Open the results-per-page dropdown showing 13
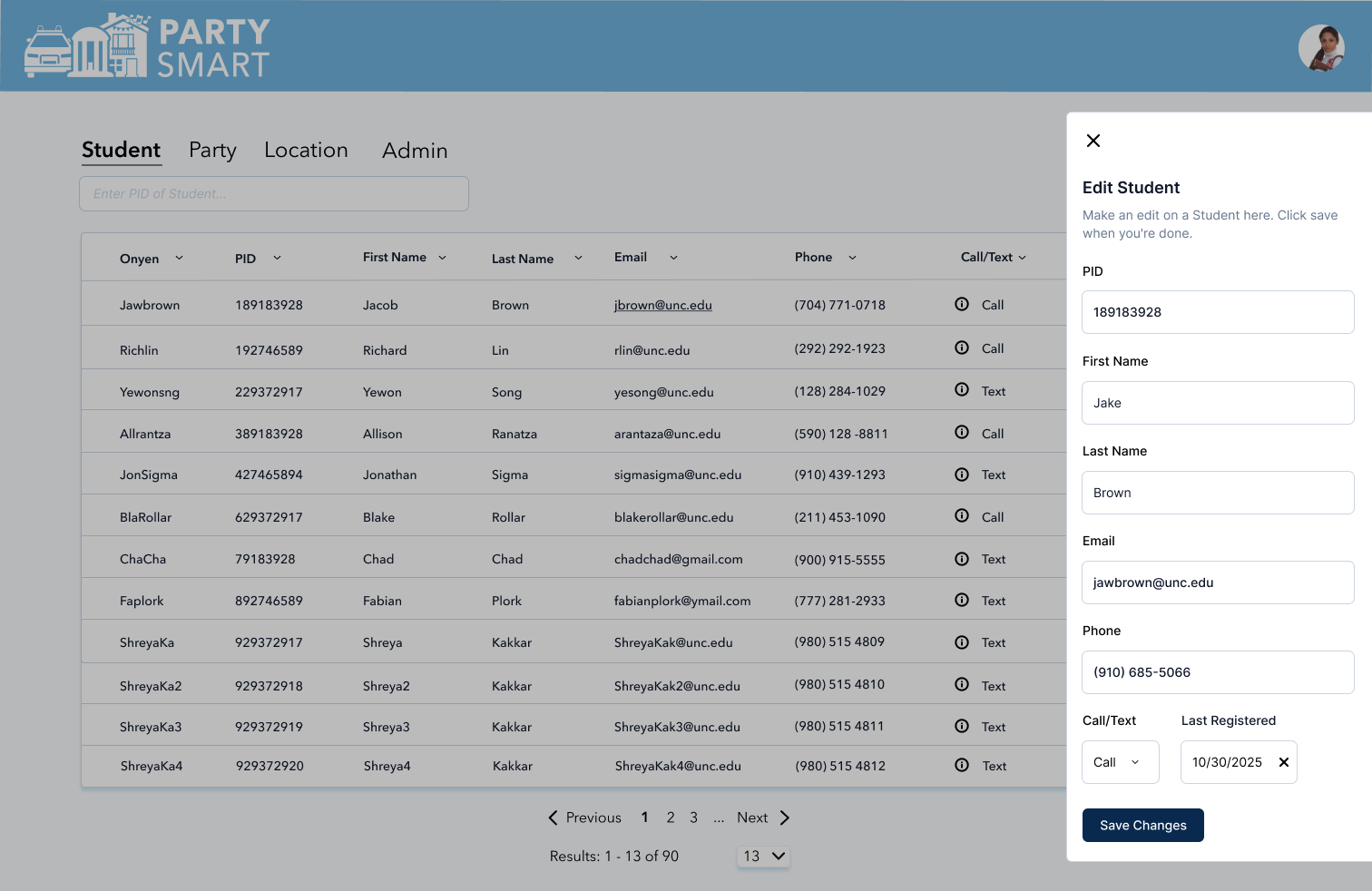The height and width of the screenshot is (891, 1372). tap(763, 856)
